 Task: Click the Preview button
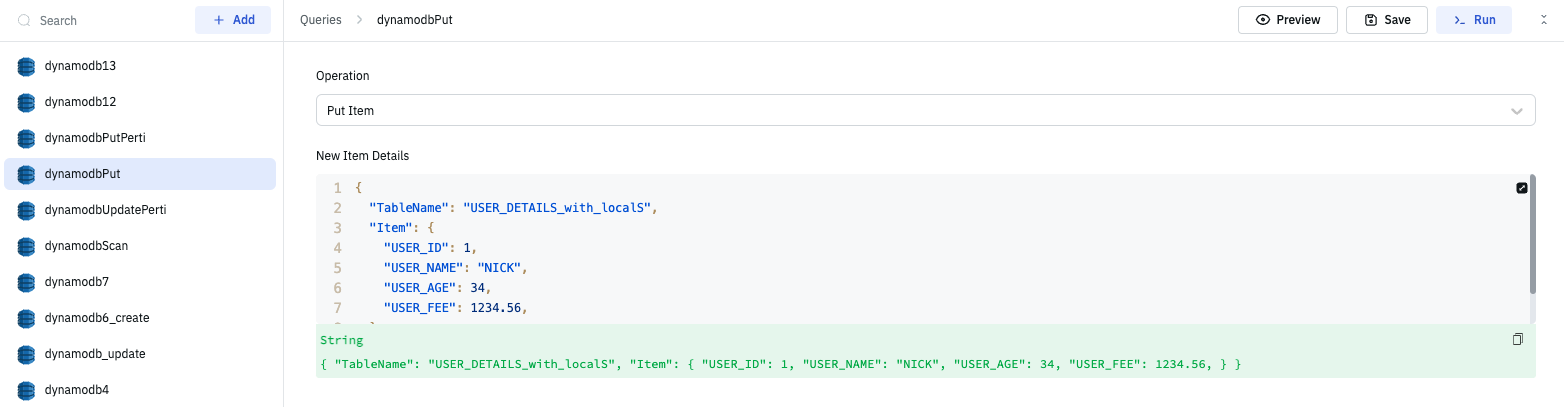tap(1287, 20)
